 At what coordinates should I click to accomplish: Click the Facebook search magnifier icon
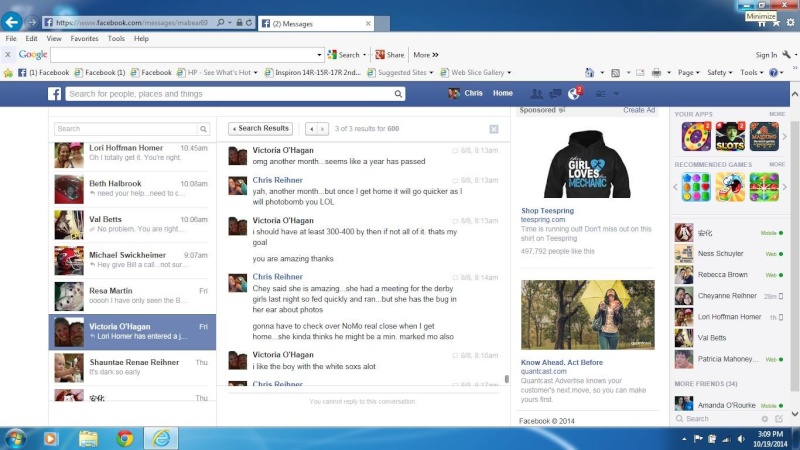[398, 94]
